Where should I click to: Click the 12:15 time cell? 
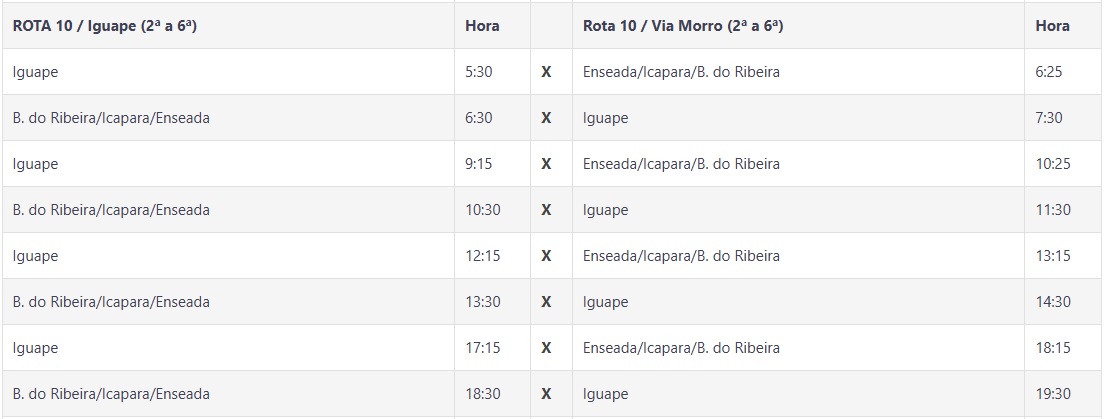[x=483, y=256]
